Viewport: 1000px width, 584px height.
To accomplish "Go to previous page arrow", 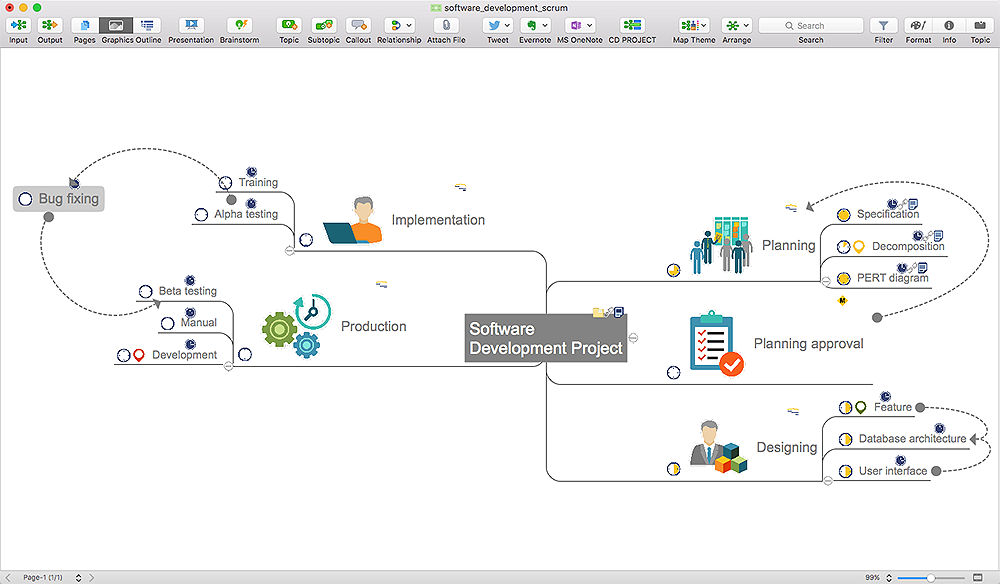I will 8,578.
